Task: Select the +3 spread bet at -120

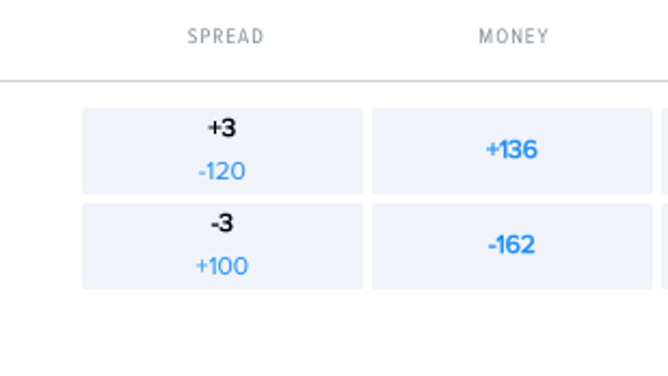Action: coord(222,151)
